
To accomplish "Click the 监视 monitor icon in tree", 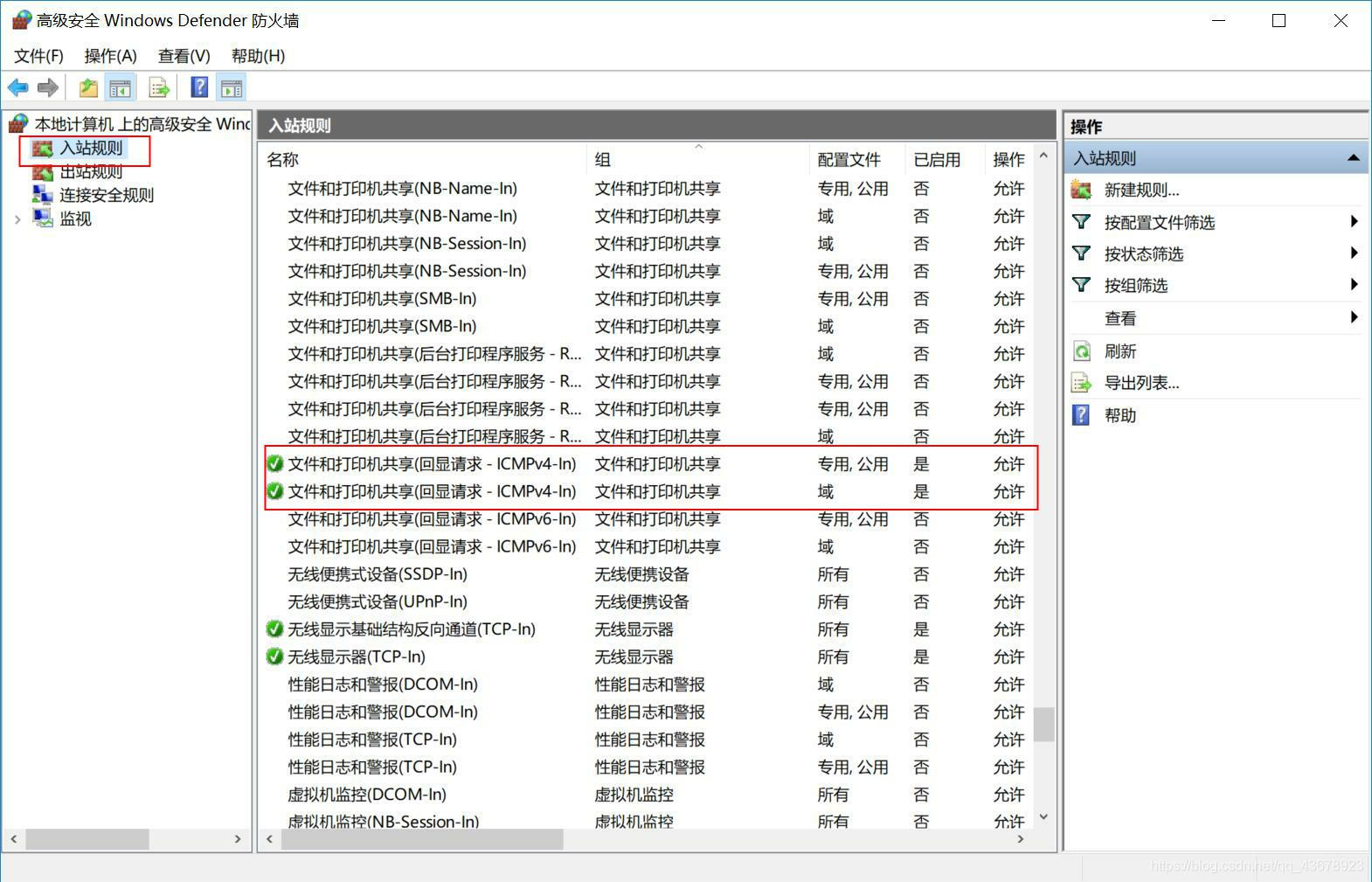I will click(42, 219).
